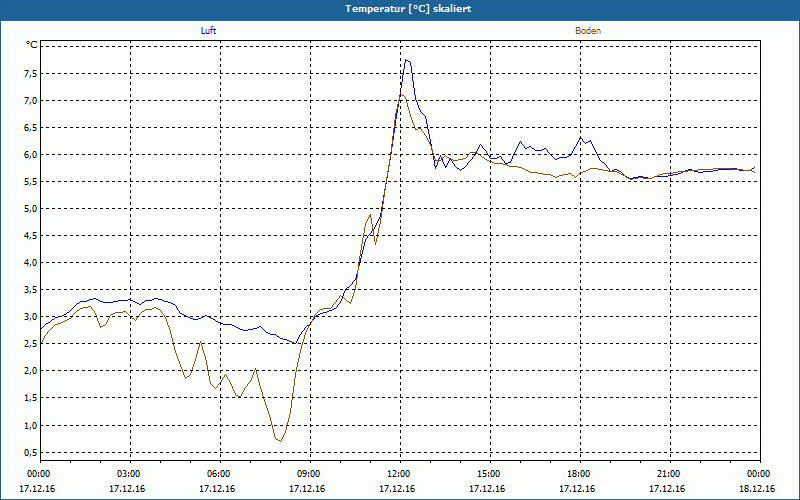Click the '°C' unit label on the y-axis
Screen dimensions: 800x500
tap(32, 45)
